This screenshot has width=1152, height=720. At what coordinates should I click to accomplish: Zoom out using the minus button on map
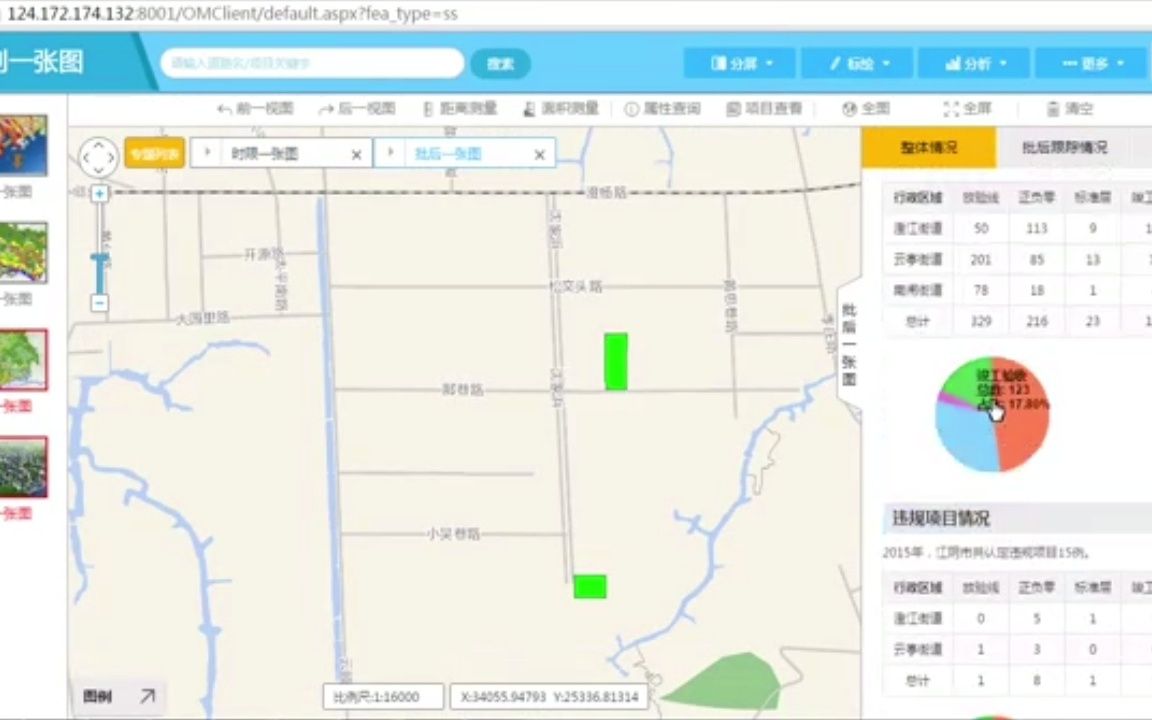point(99,303)
